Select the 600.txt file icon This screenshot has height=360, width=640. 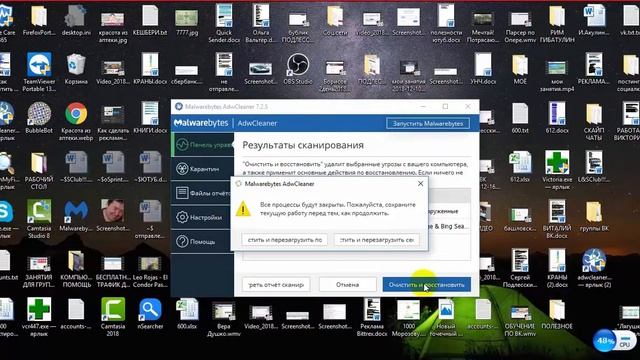tap(520, 118)
